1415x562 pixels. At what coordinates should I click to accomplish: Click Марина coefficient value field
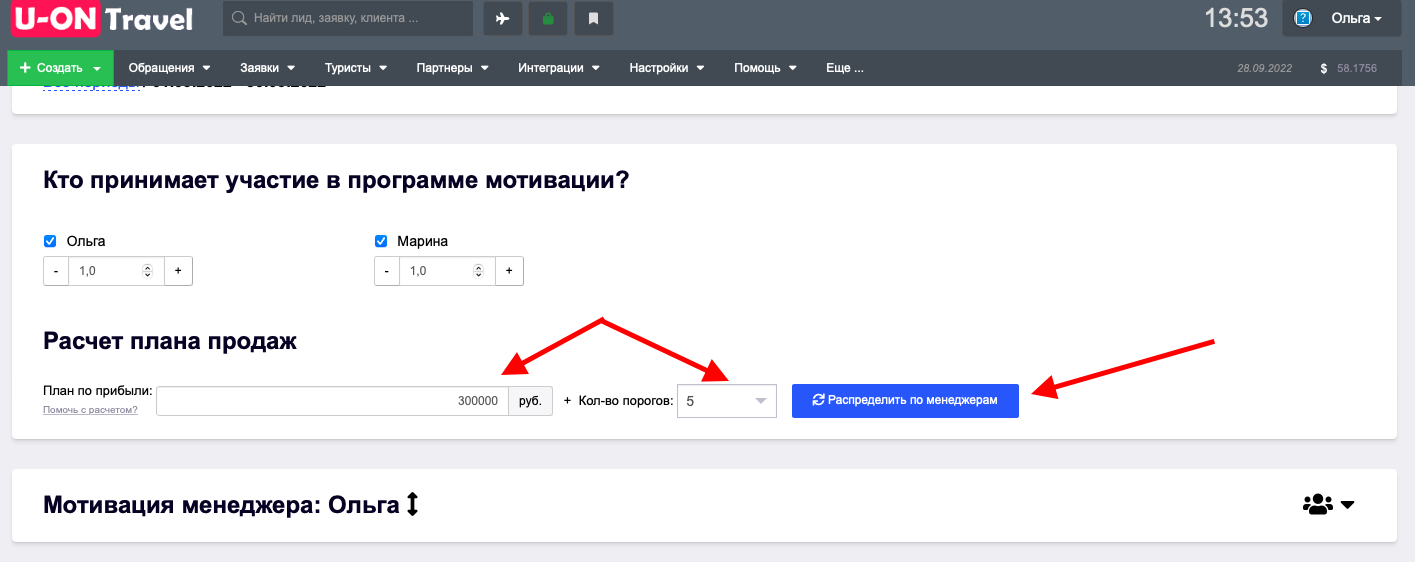click(x=447, y=271)
